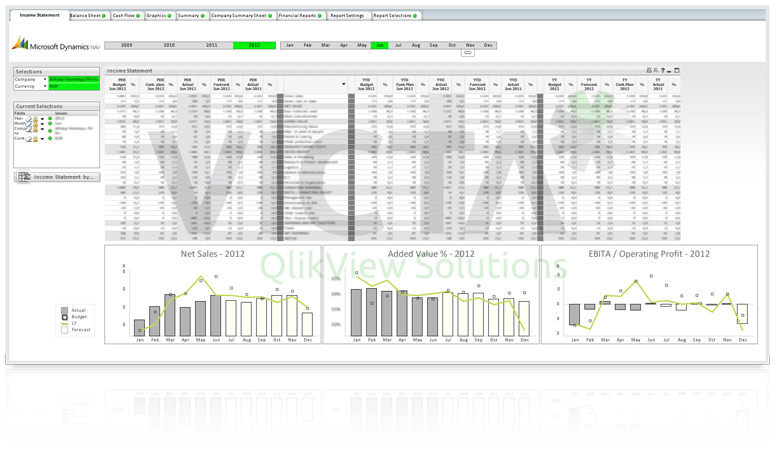780x467 pixels.
Task: Click the green Company value in Selections
Action: pos(74,80)
